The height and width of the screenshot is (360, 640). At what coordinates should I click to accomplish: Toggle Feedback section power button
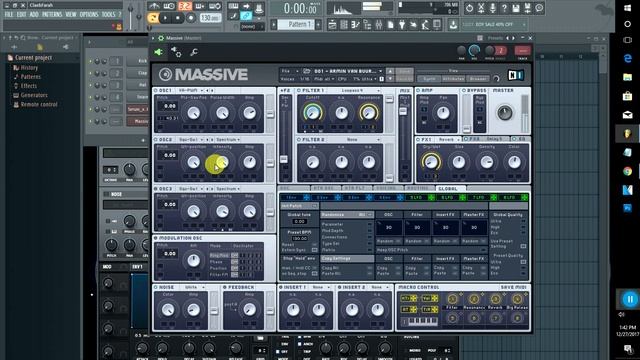224,287
